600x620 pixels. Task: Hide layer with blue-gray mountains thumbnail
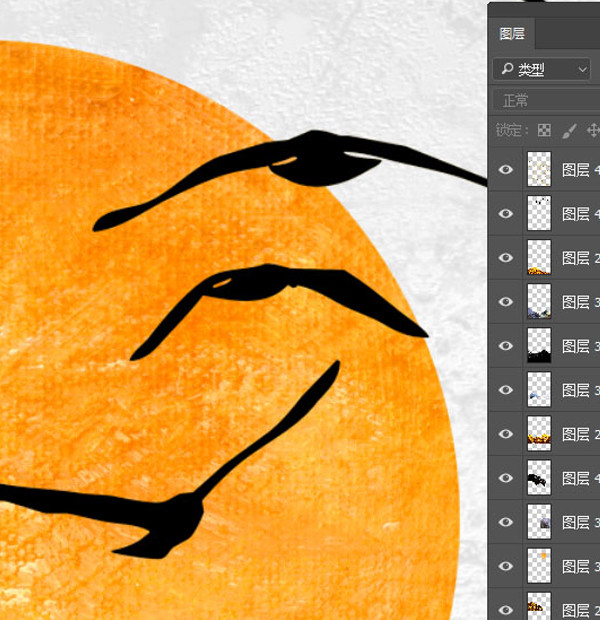[x=505, y=302]
